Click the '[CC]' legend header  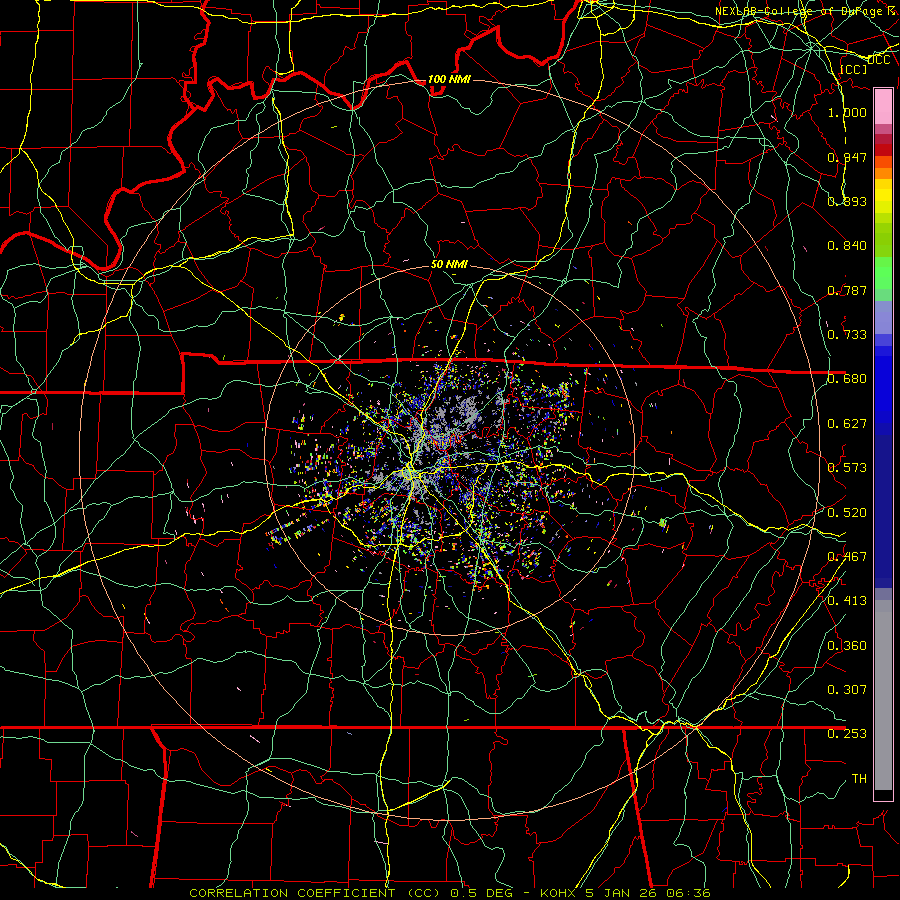coord(854,69)
